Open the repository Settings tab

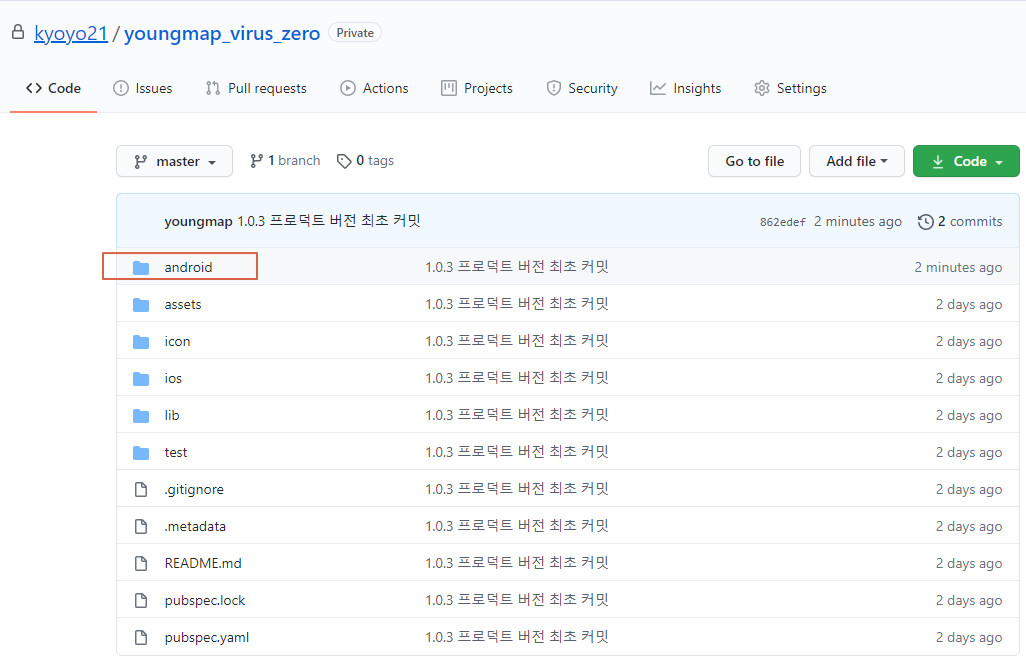click(790, 88)
